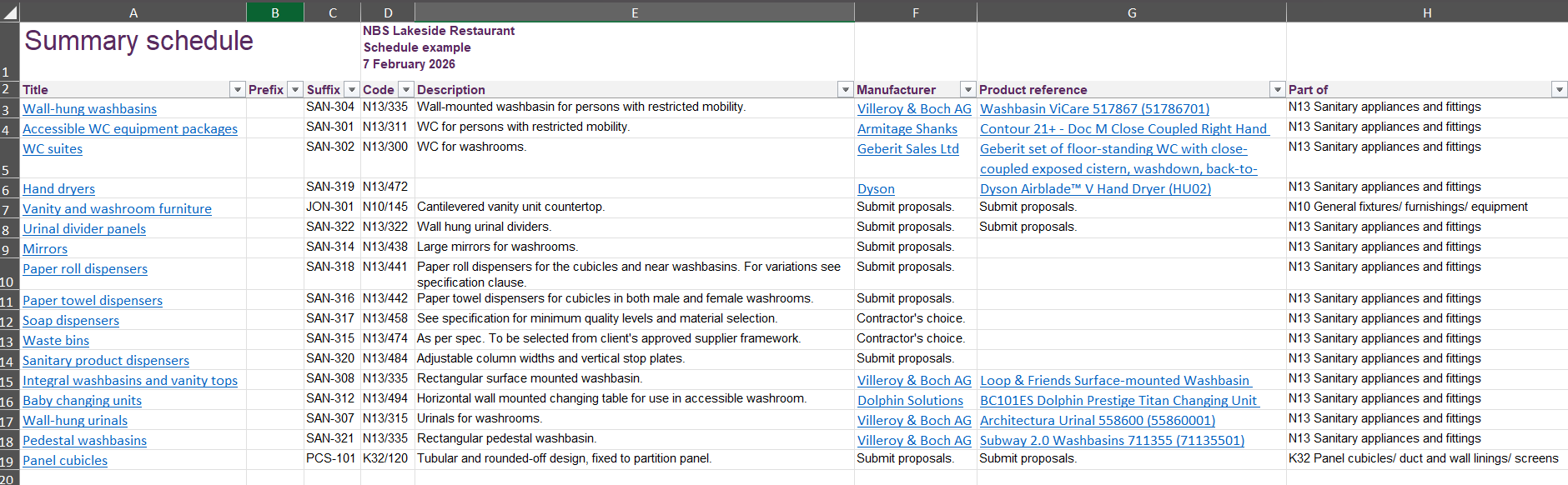Open the Pedestal washbasins link
This screenshot has height=485, width=1568.
(x=84, y=441)
